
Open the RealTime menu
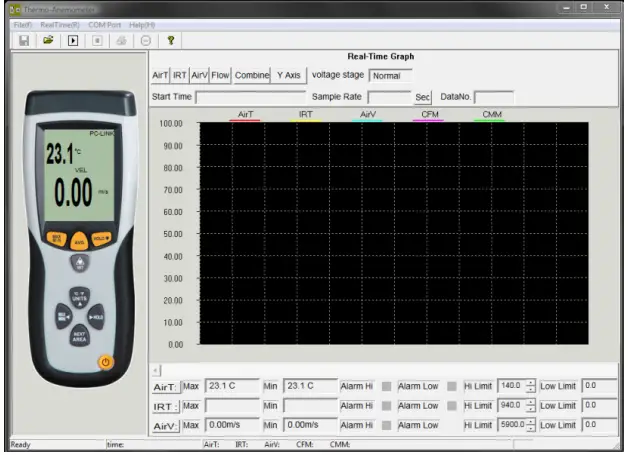coord(60,23)
